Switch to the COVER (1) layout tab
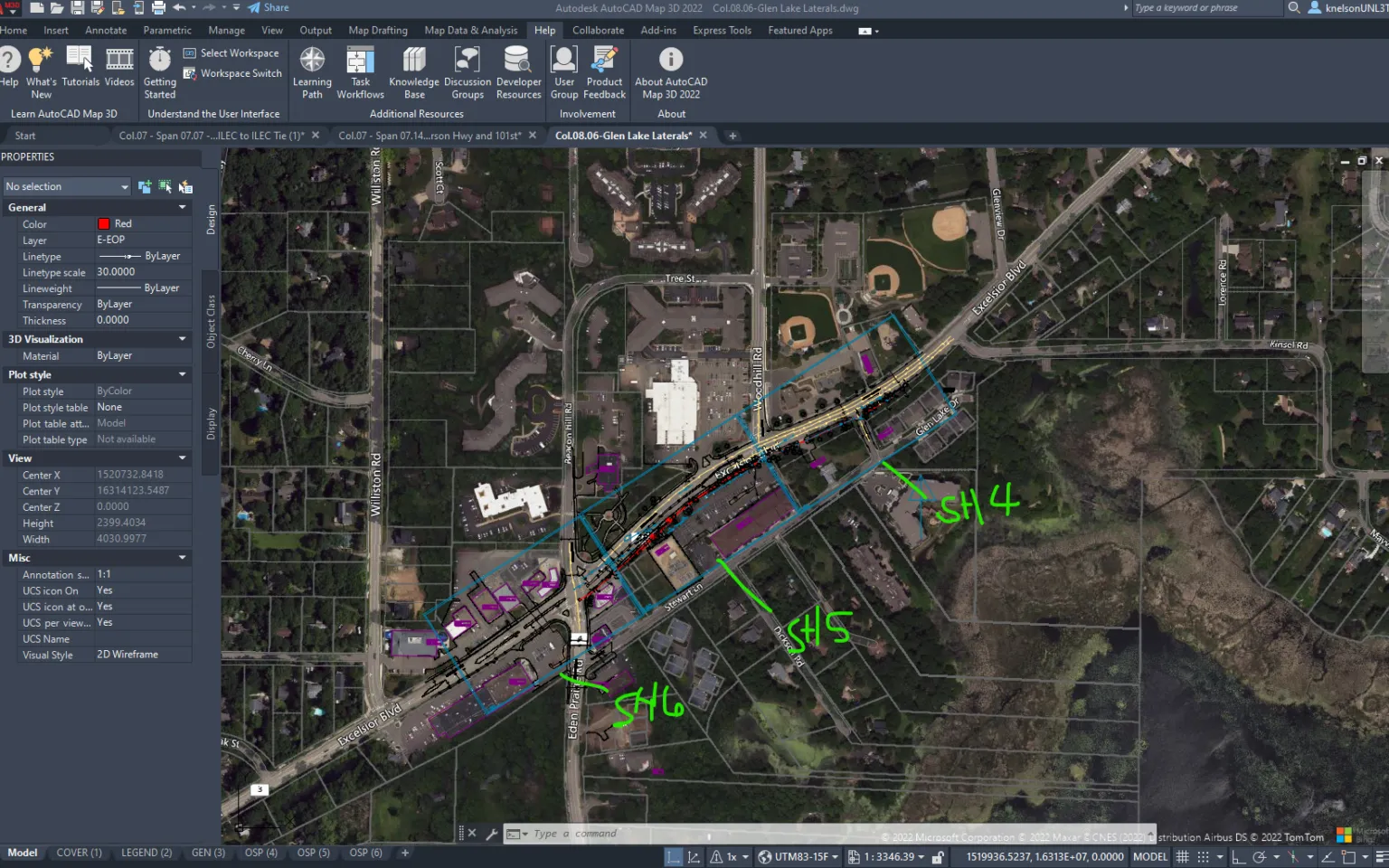 pos(79,853)
